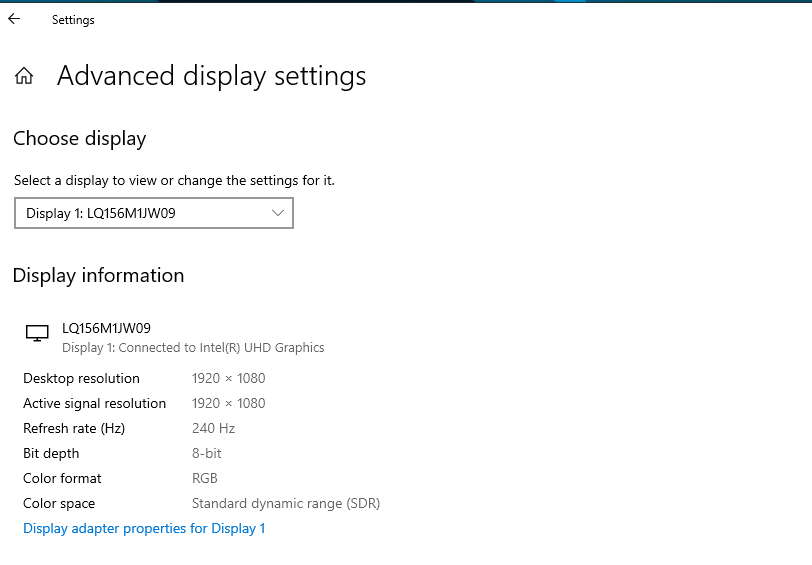This screenshot has width=812, height=565.
Task: Open Display adapter properties for Display 1
Action: [x=144, y=528]
